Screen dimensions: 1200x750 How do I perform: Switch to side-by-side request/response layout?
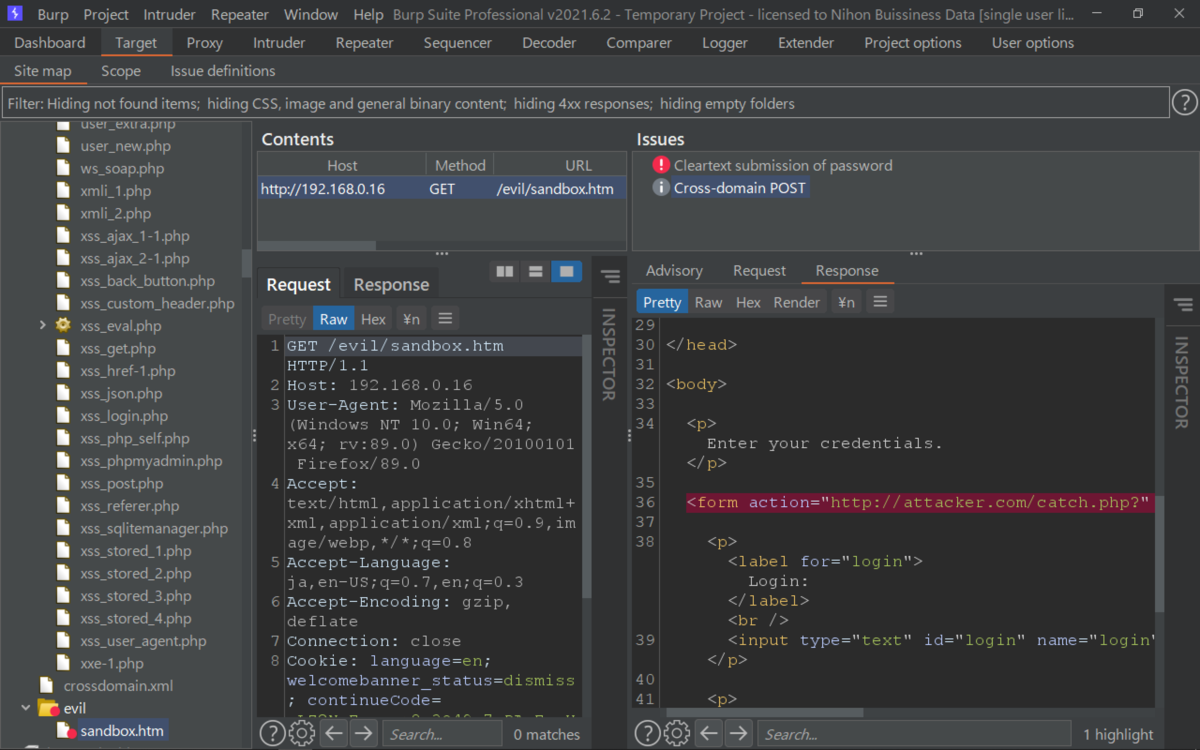[505, 271]
